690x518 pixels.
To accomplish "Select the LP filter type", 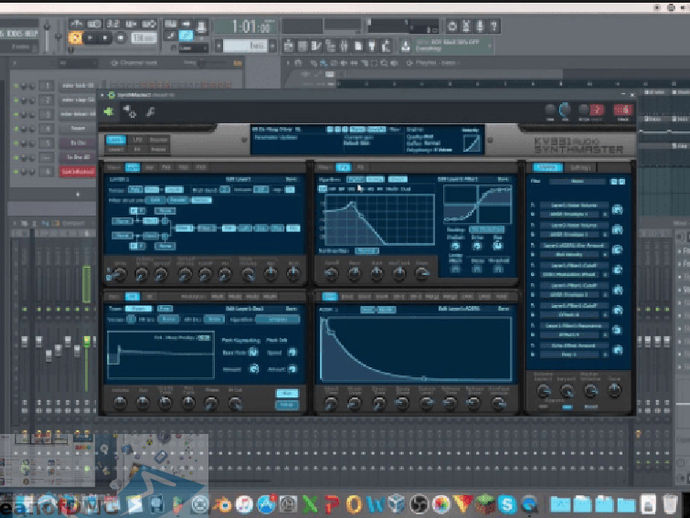I will click(x=323, y=189).
